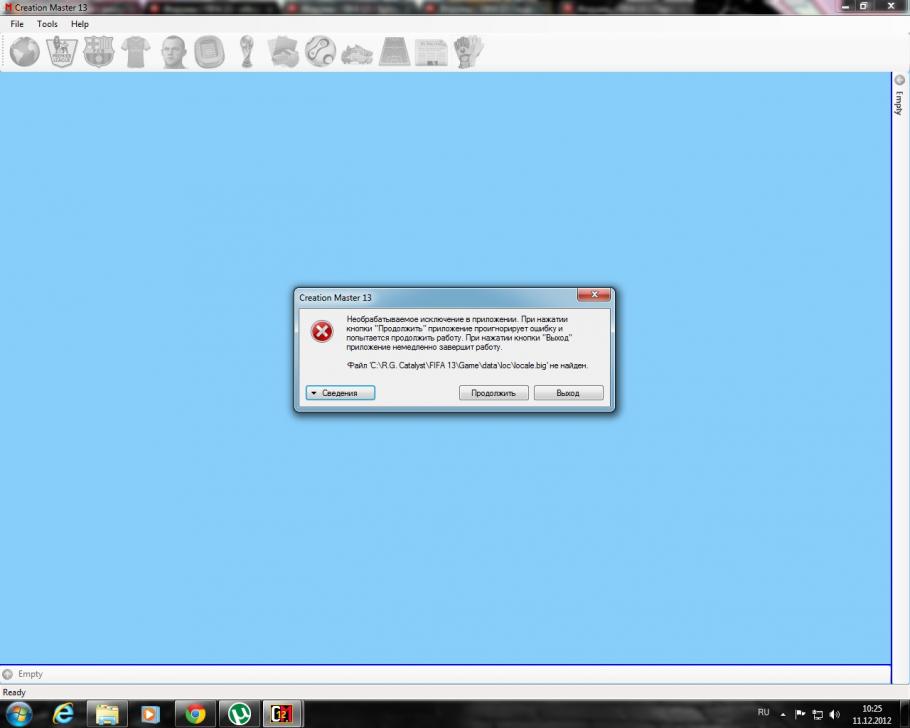Click the locale.big file-not-found message
910x728 pixels.
(467, 365)
